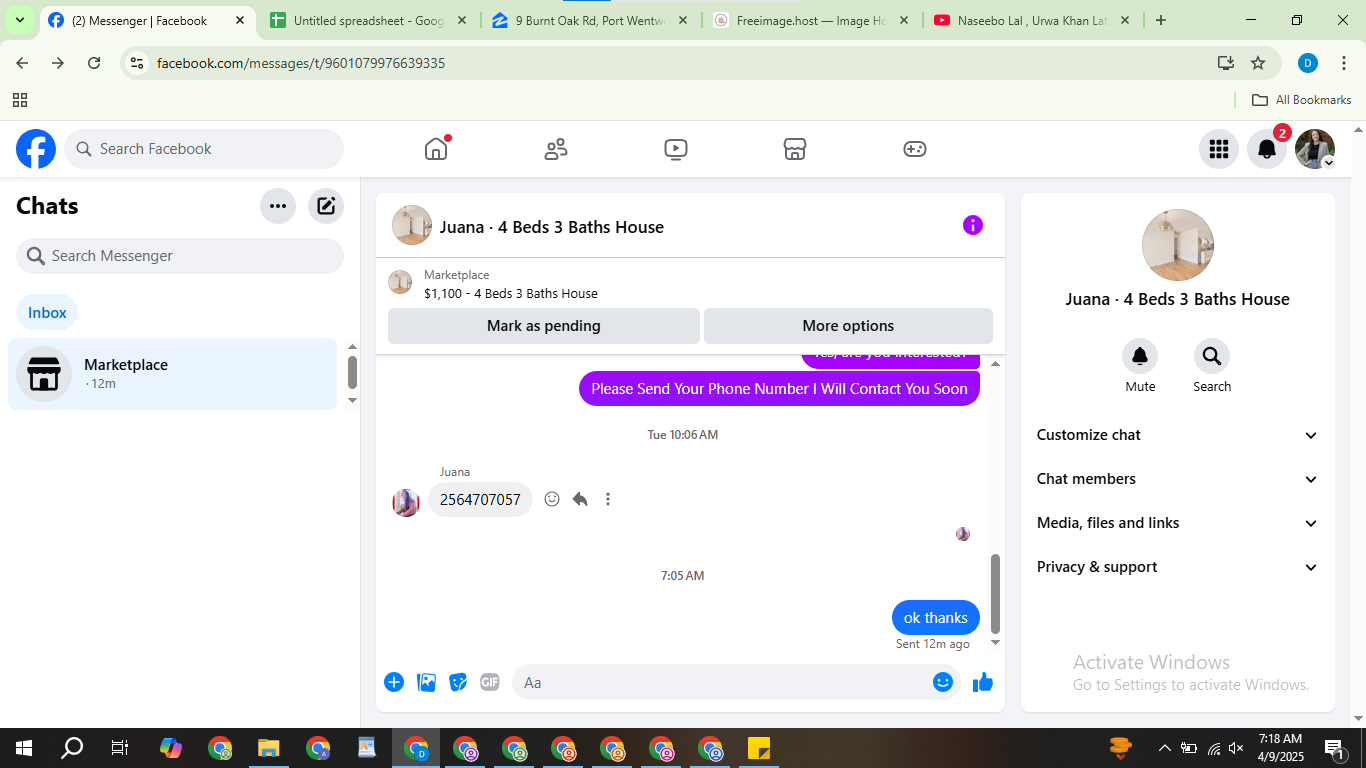
Task: Open a new browser tab
Action: 1160,20
